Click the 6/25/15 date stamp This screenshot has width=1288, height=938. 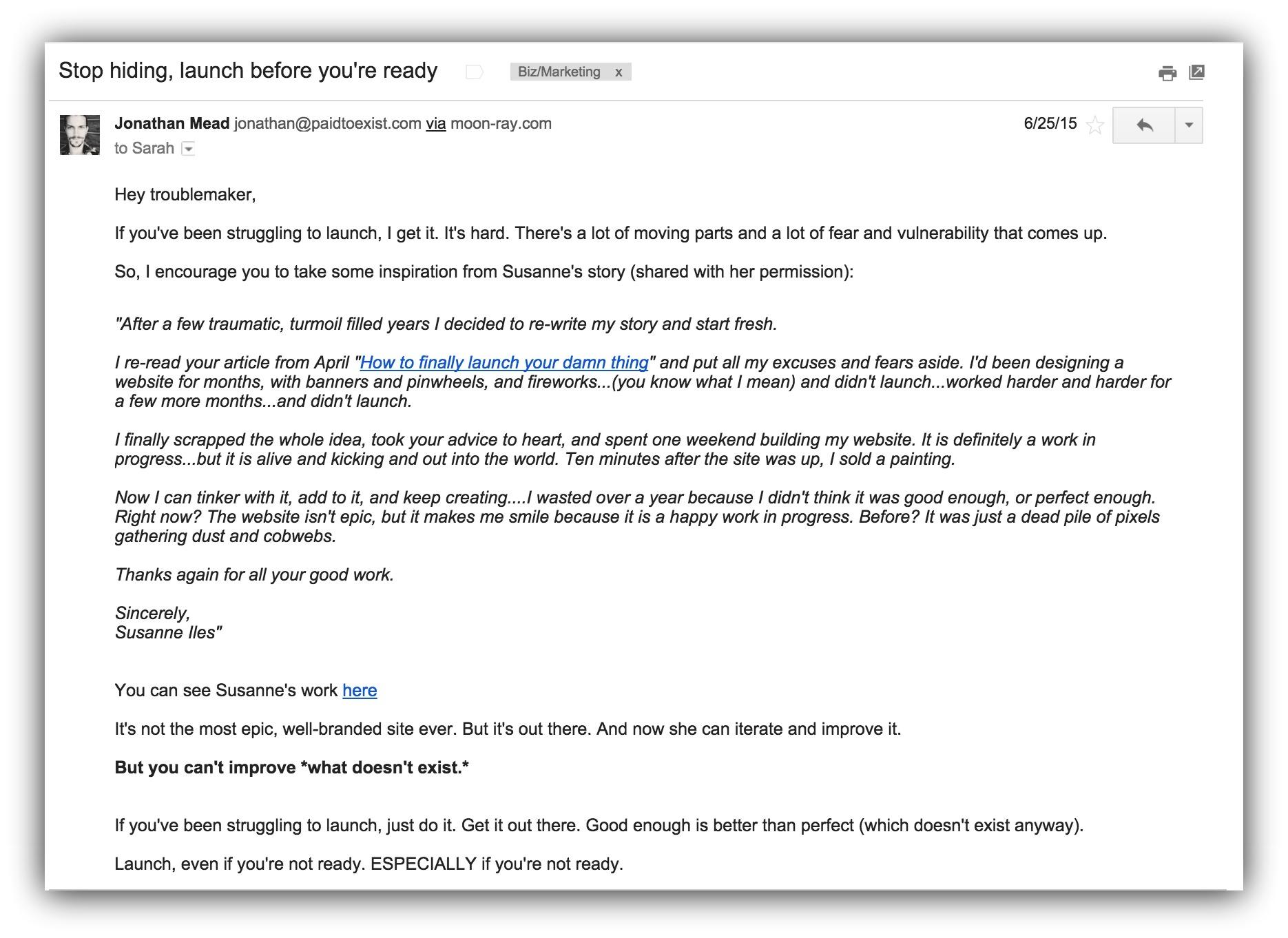[1050, 124]
